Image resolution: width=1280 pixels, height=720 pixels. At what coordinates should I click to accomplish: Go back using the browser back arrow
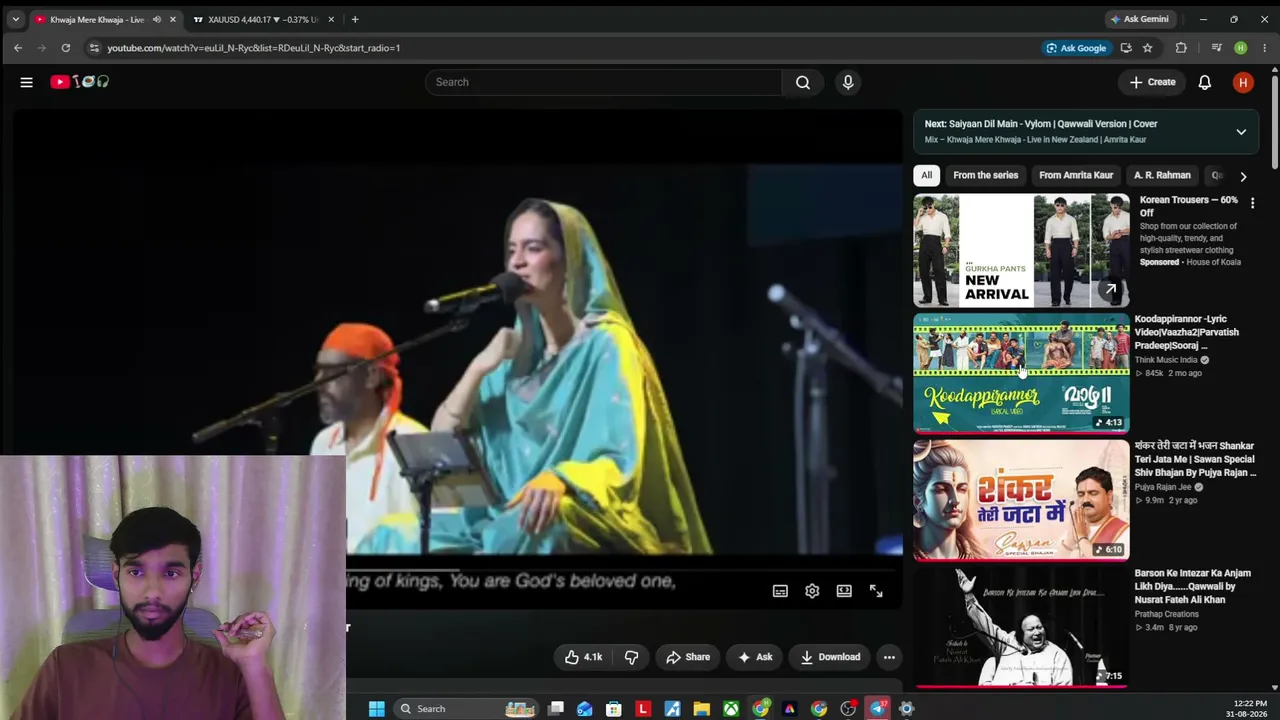tap(18, 48)
